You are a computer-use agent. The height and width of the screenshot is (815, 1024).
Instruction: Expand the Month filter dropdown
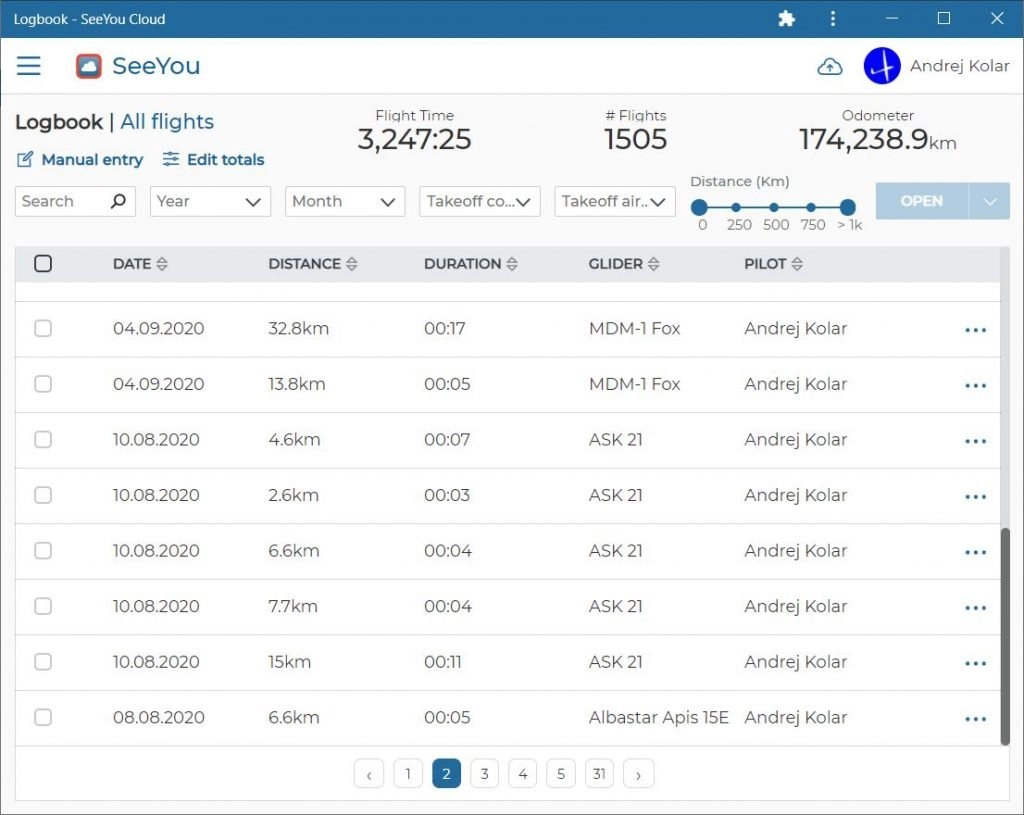point(345,201)
